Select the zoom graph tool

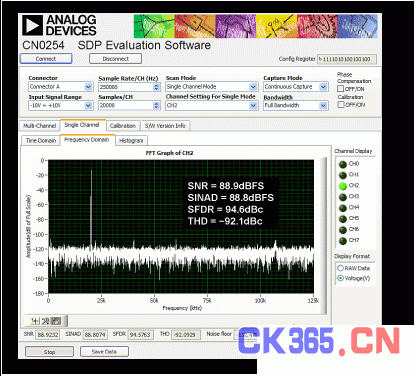pos(45,321)
